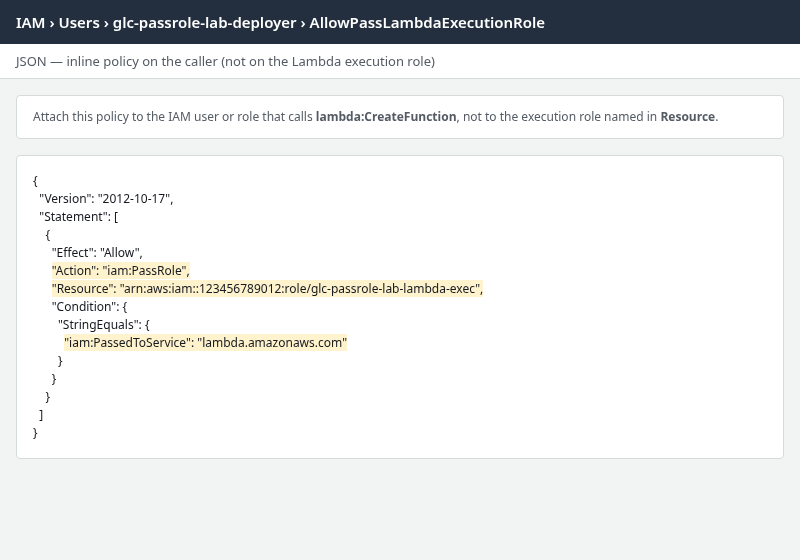800x560 pixels.
Task: Click bold Resource word in the note
Action: click(687, 117)
